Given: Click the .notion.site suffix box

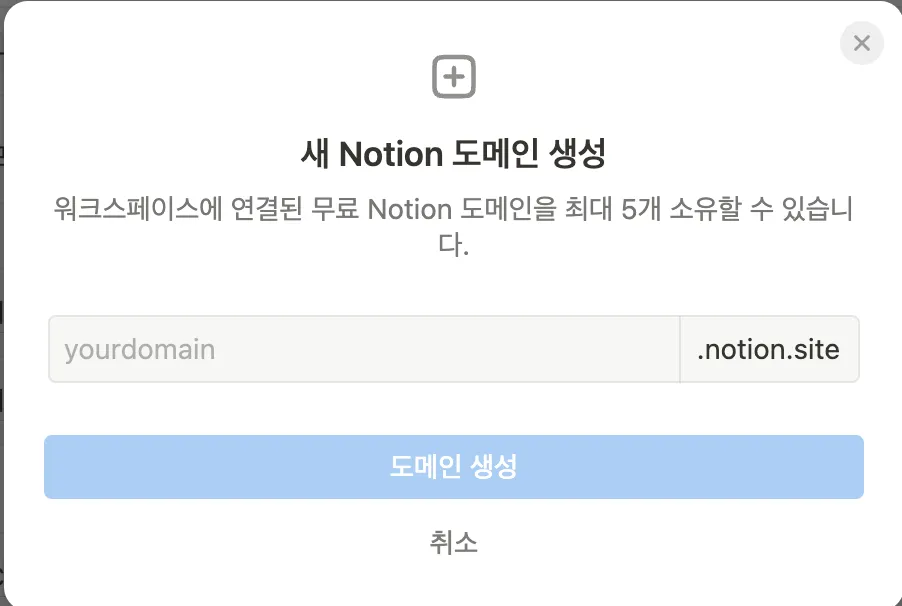Looking at the screenshot, I should tap(768, 349).
